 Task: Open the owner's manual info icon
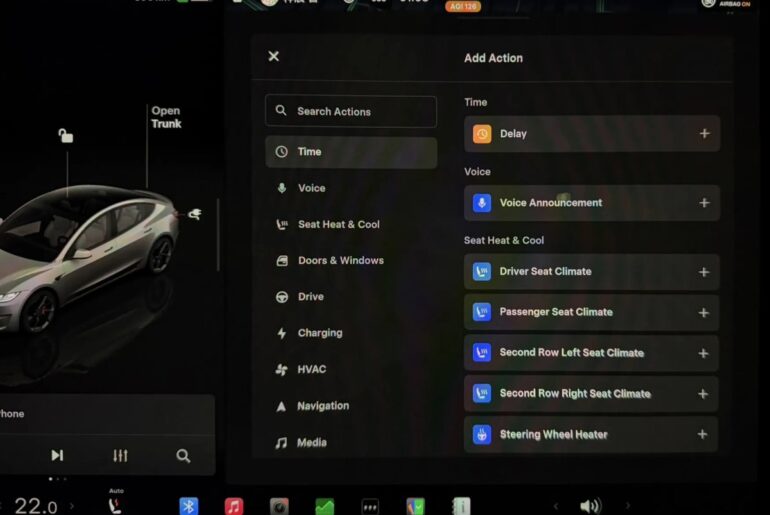click(461, 506)
